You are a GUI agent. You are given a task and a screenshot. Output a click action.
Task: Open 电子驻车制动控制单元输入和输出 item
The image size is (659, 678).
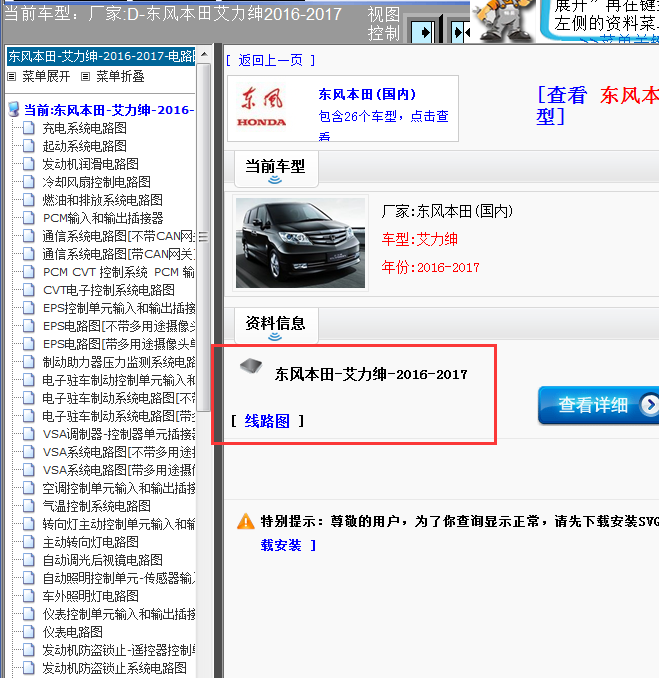click(x=119, y=380)
